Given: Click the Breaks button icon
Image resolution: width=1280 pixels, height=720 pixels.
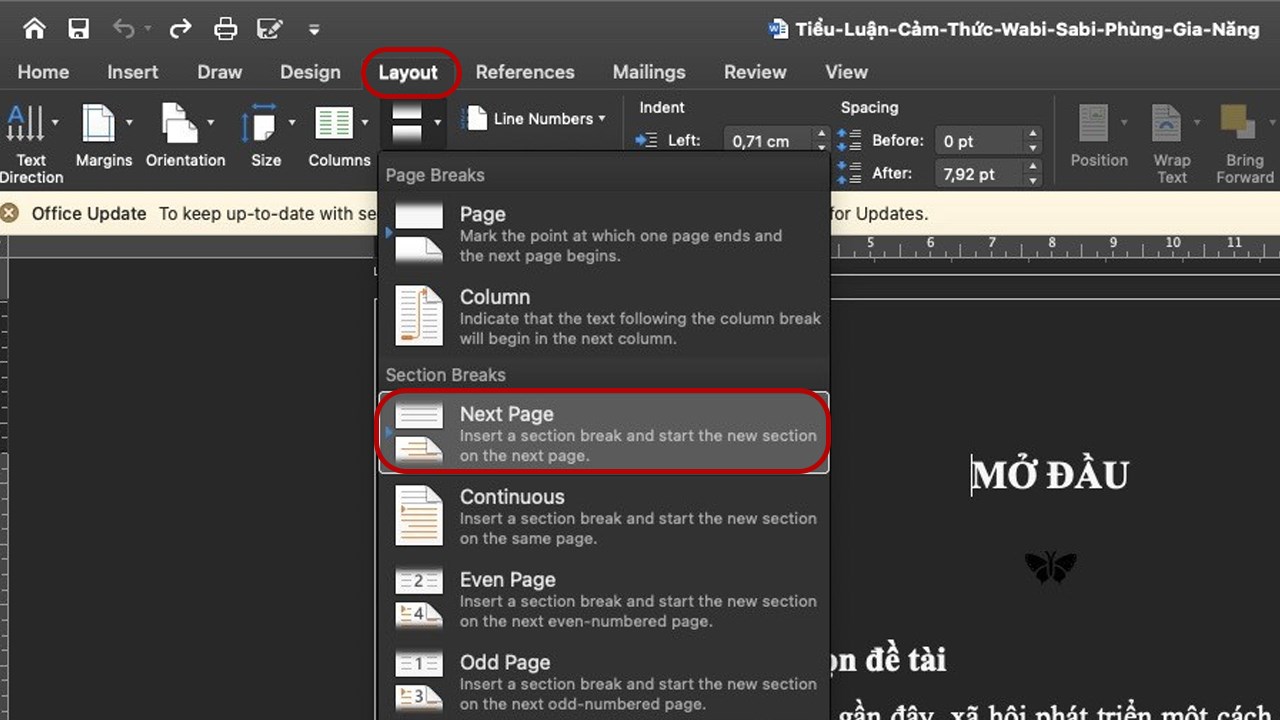Looking at the screenshot, I should pyautogui.click(x=408, y=124).
